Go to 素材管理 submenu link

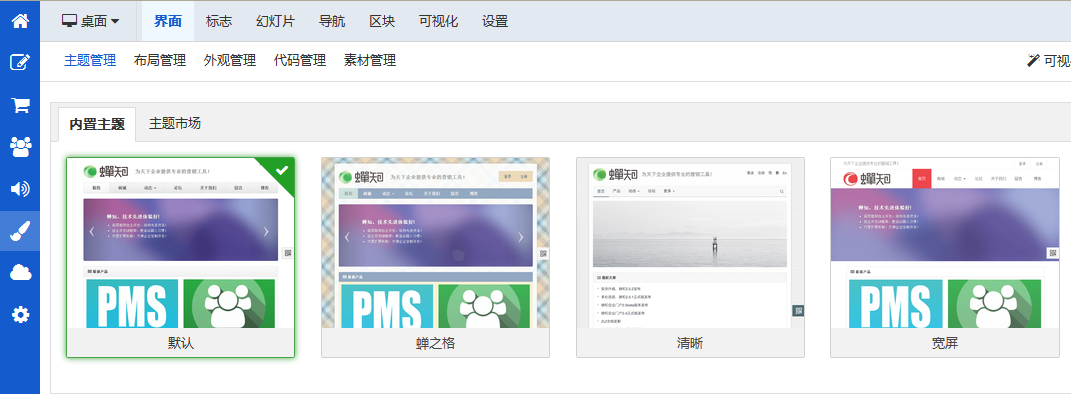click(x=370, y=61)
